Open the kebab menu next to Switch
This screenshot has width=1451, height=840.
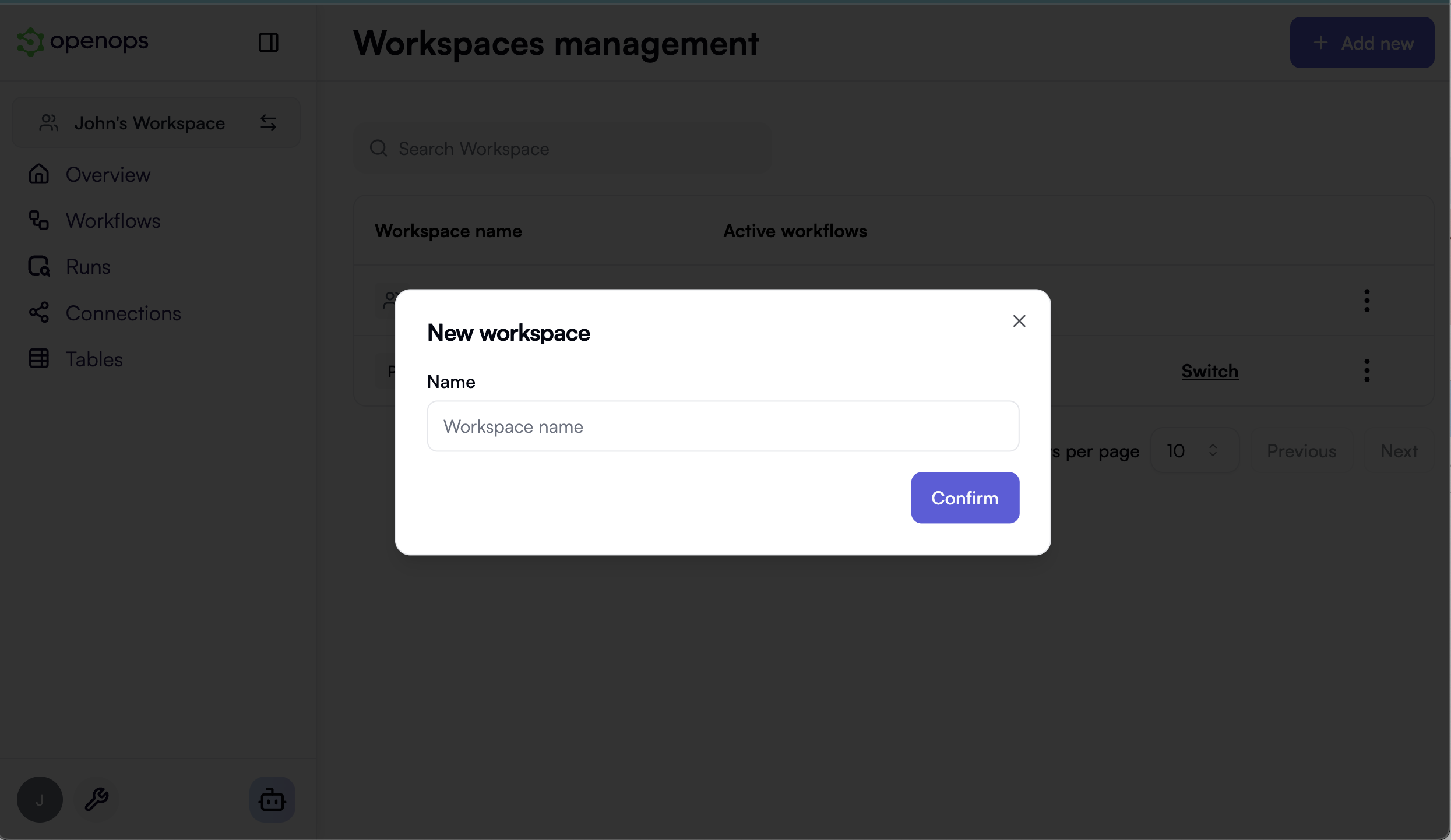[x=1367, y=370]
